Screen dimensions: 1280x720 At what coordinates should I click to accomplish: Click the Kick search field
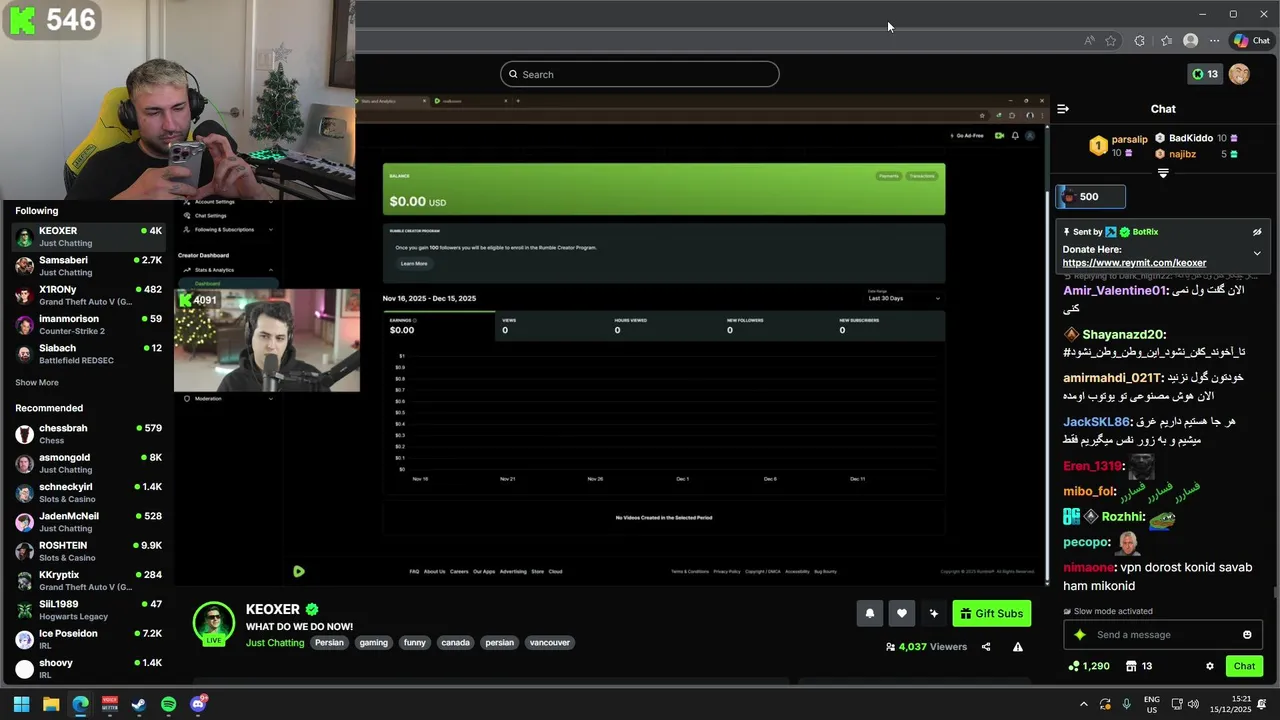click(x=640, y=74)
